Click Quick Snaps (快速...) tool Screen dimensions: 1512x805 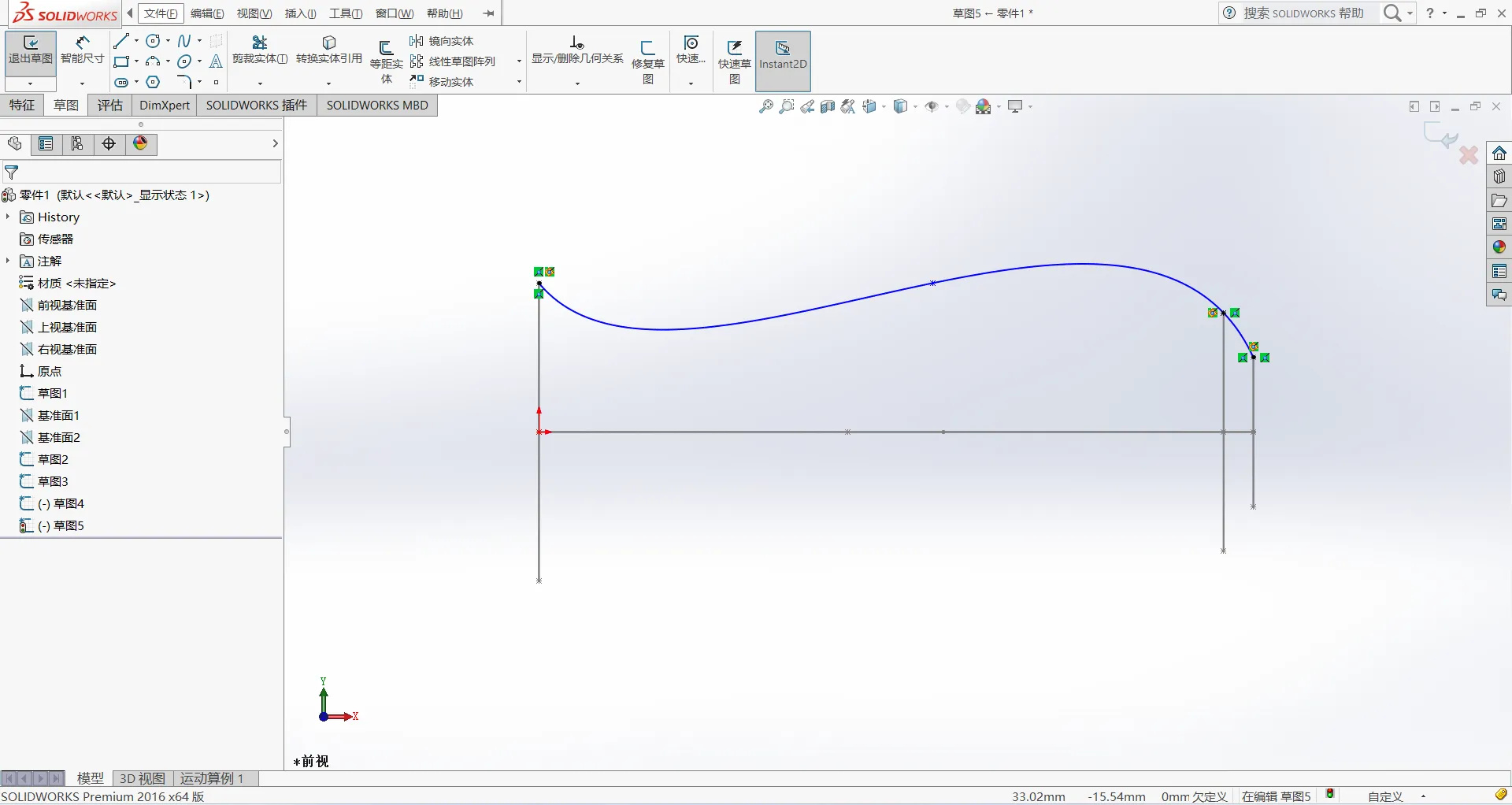691,50
